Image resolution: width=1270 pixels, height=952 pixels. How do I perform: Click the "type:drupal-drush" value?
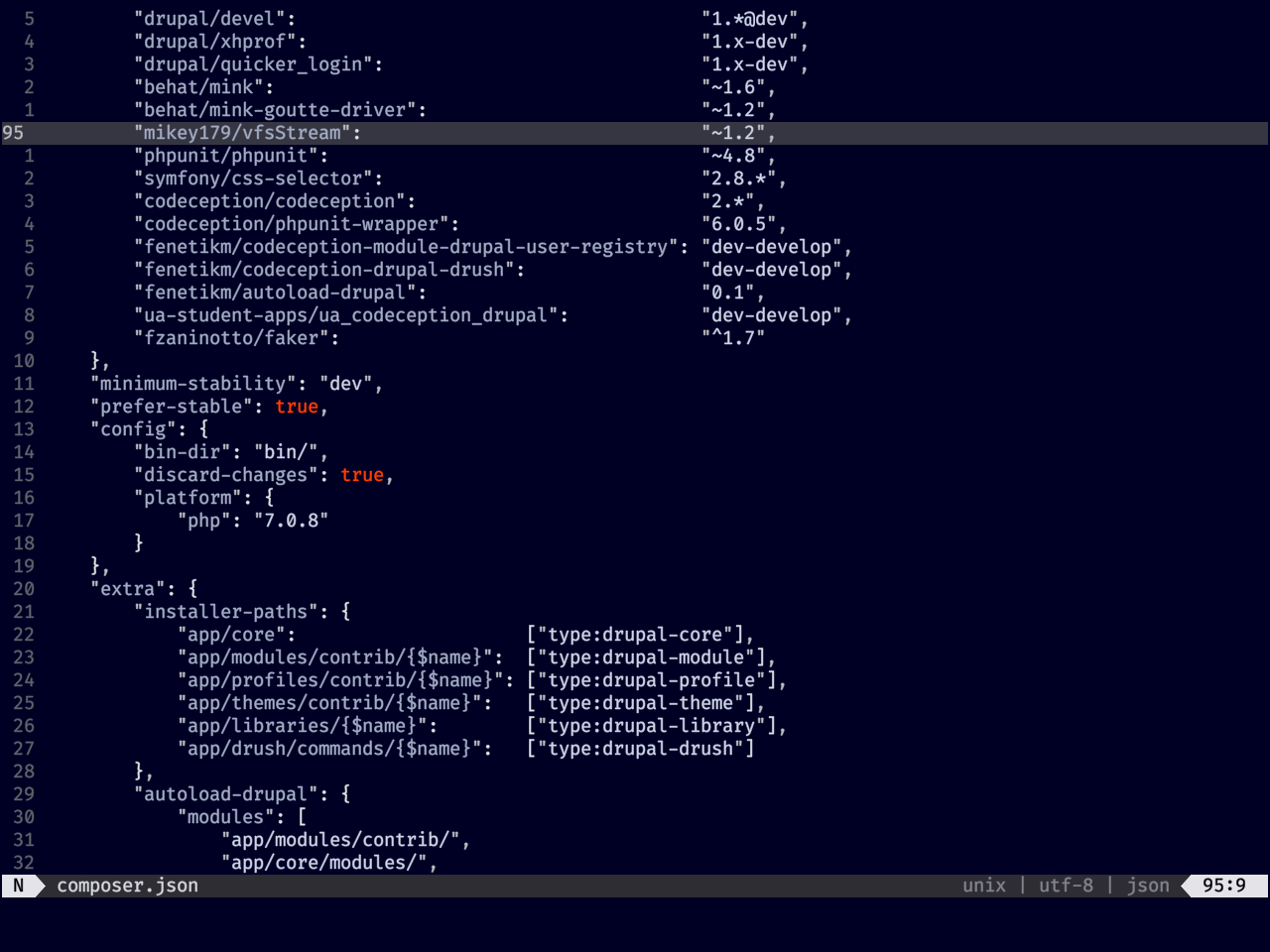click(x=640, y=749)
